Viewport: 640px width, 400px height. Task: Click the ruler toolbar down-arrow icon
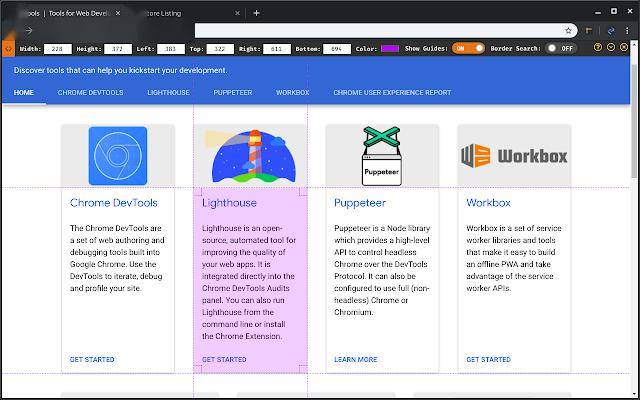tap(611, 48)
